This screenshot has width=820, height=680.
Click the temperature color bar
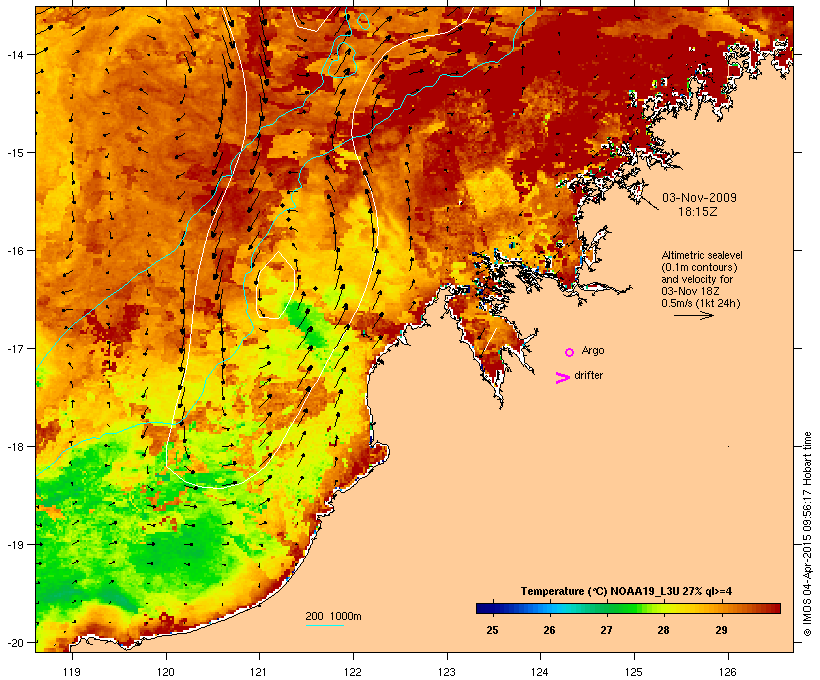tap(628, 608)
